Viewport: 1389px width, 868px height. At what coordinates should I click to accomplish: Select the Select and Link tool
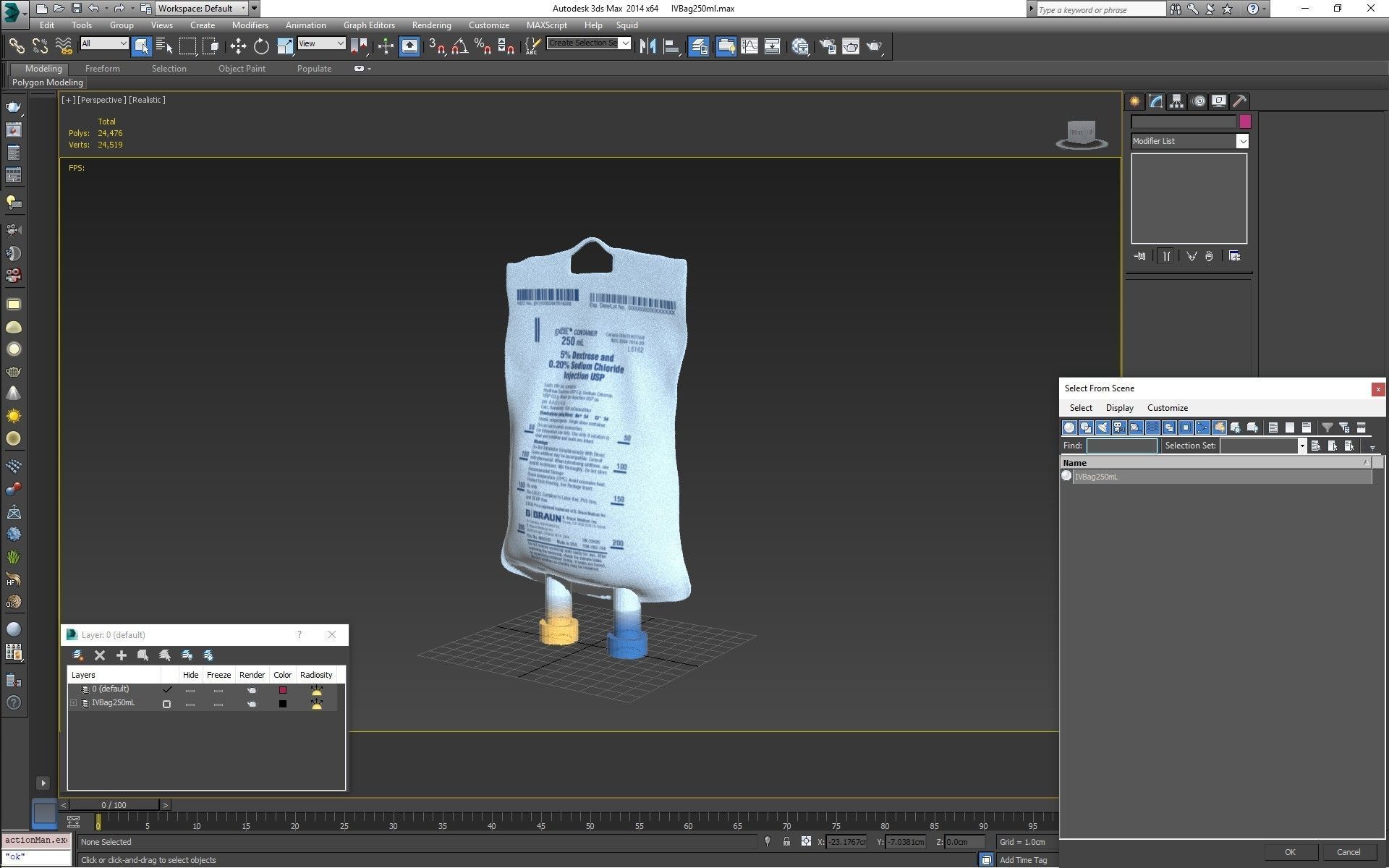click(x=16, y=46)
